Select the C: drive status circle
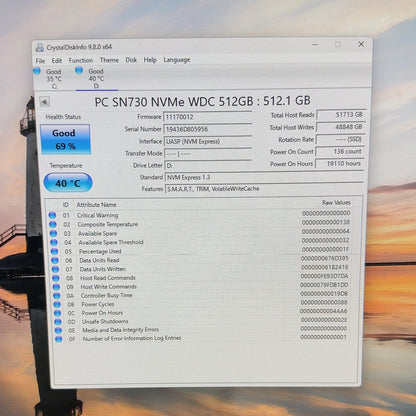The height and width of the screenshot is (416, 416). click(x=37, y=71)
